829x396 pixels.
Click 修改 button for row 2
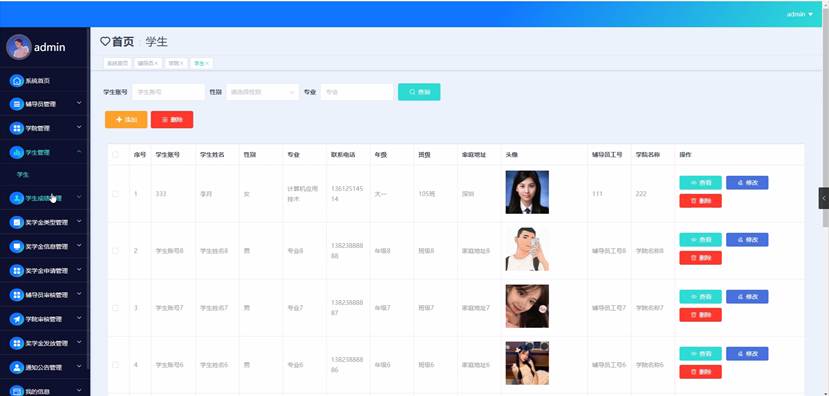747,240
